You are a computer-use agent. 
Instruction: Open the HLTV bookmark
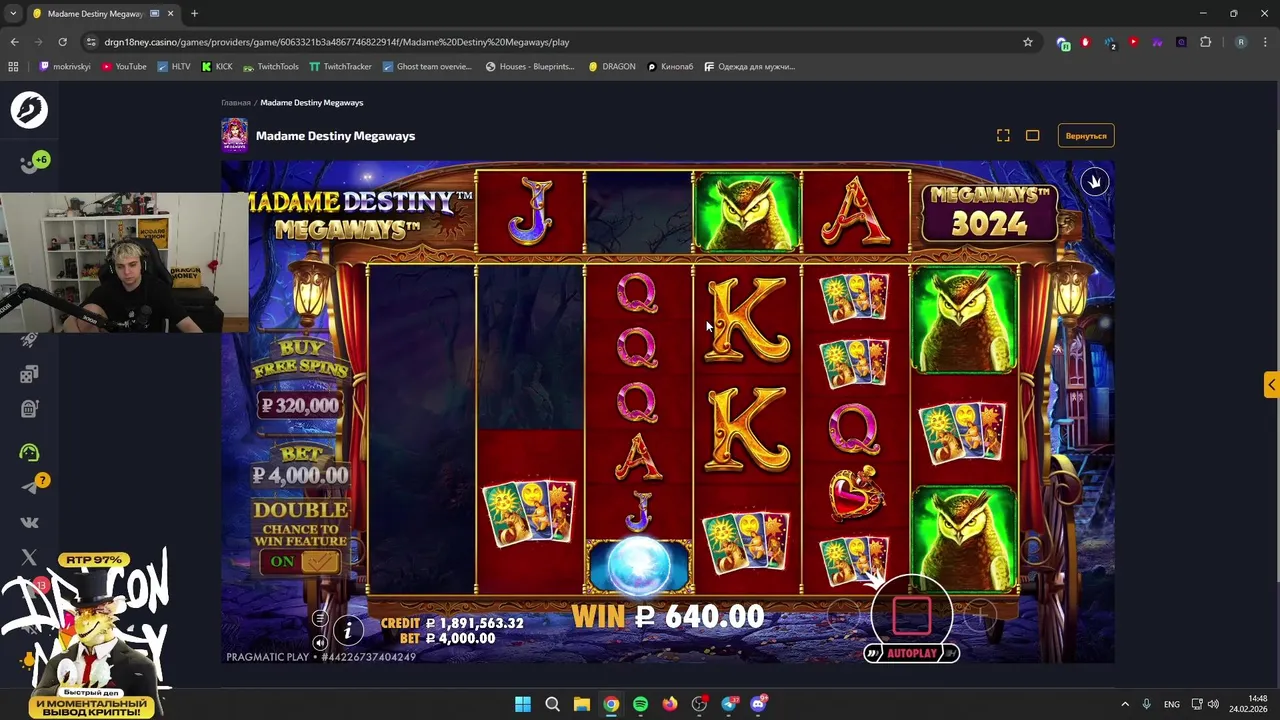coord(173,67)
